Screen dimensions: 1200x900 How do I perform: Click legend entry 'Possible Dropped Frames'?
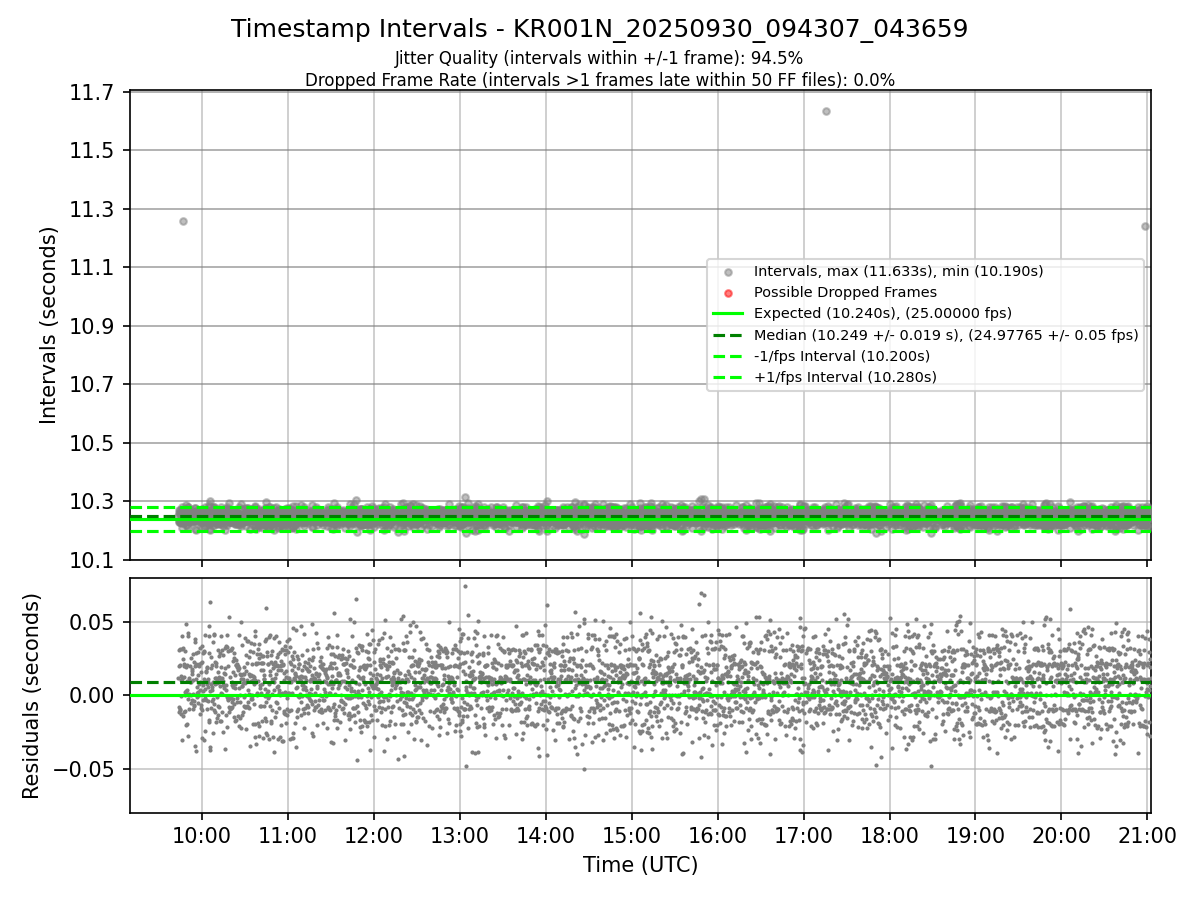tap(845, 292)
